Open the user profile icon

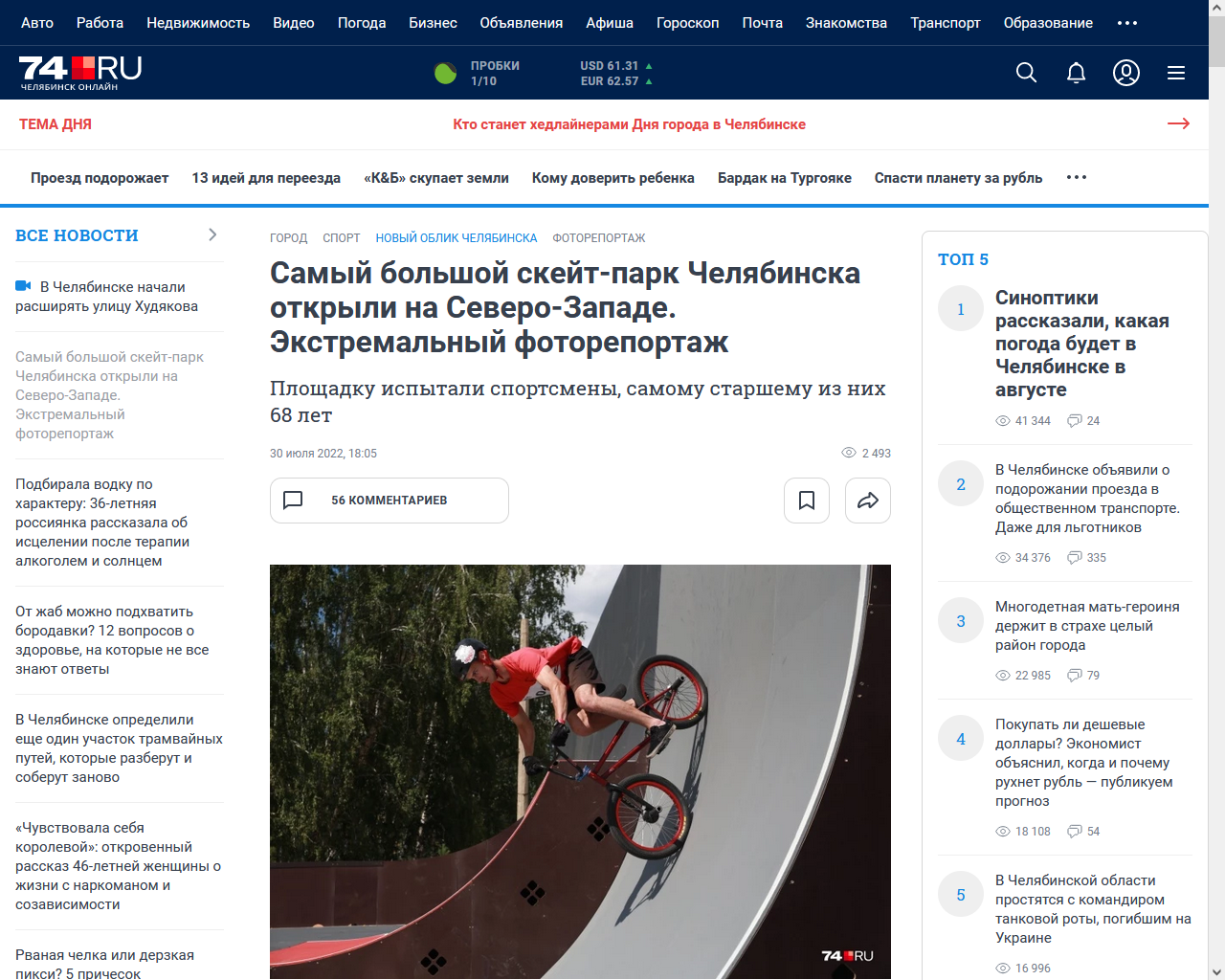[x=1126, y=73]
